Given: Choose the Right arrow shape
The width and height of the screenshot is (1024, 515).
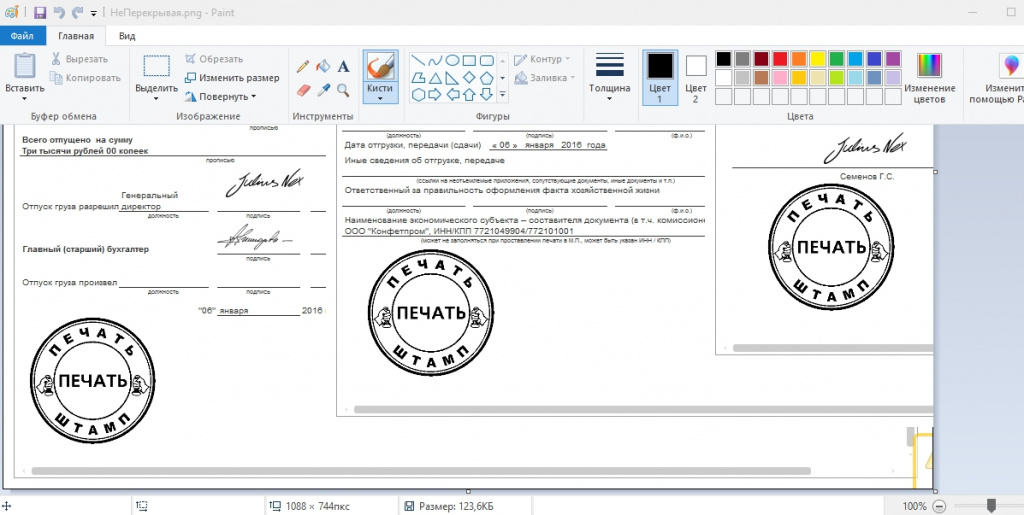Looking at the screenshot, I should (x=435, y=95).
